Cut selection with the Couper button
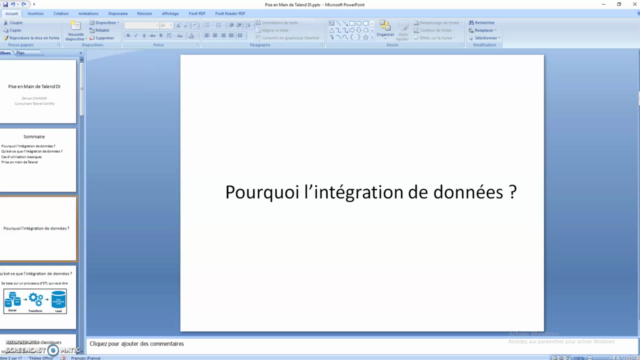 (13, 23)
